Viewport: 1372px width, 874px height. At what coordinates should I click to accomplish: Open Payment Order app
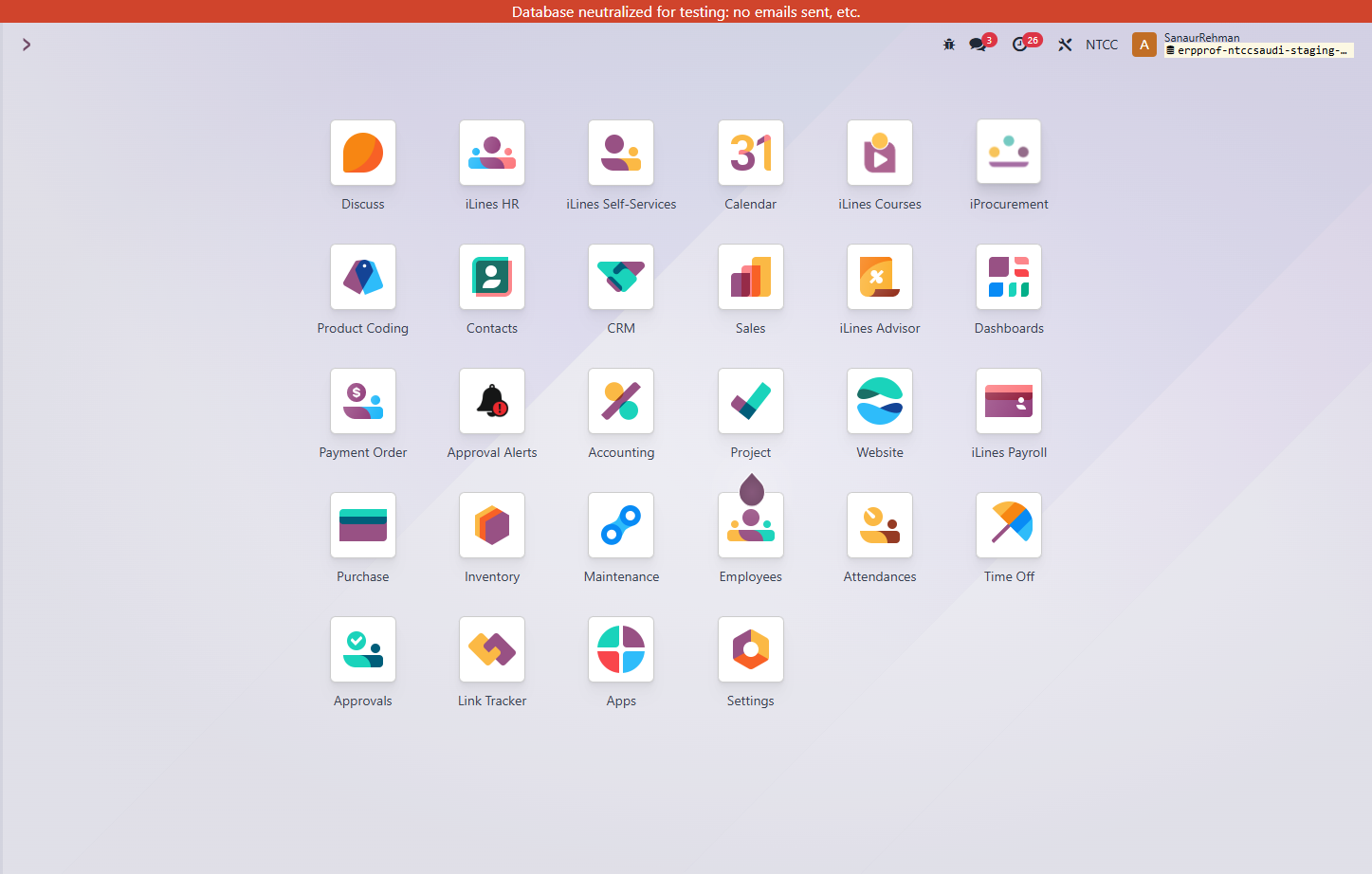click(x=363, y=401)
